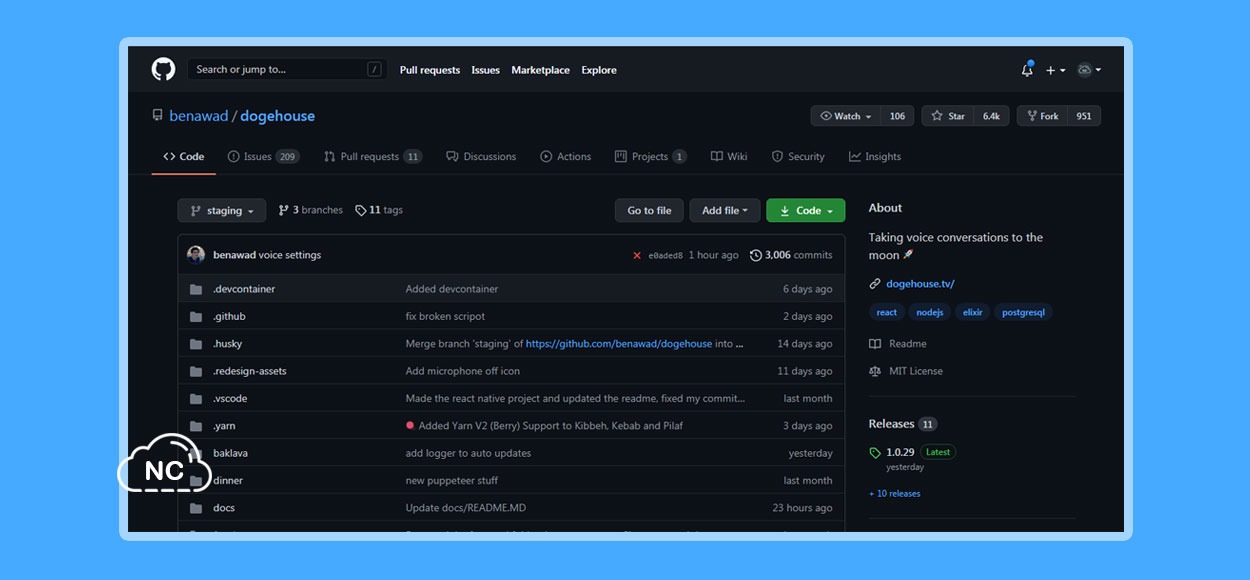Open the docs folder
Image resolution: width=1250 pixels, height=580 pixels.
click(x=224, y=508)
